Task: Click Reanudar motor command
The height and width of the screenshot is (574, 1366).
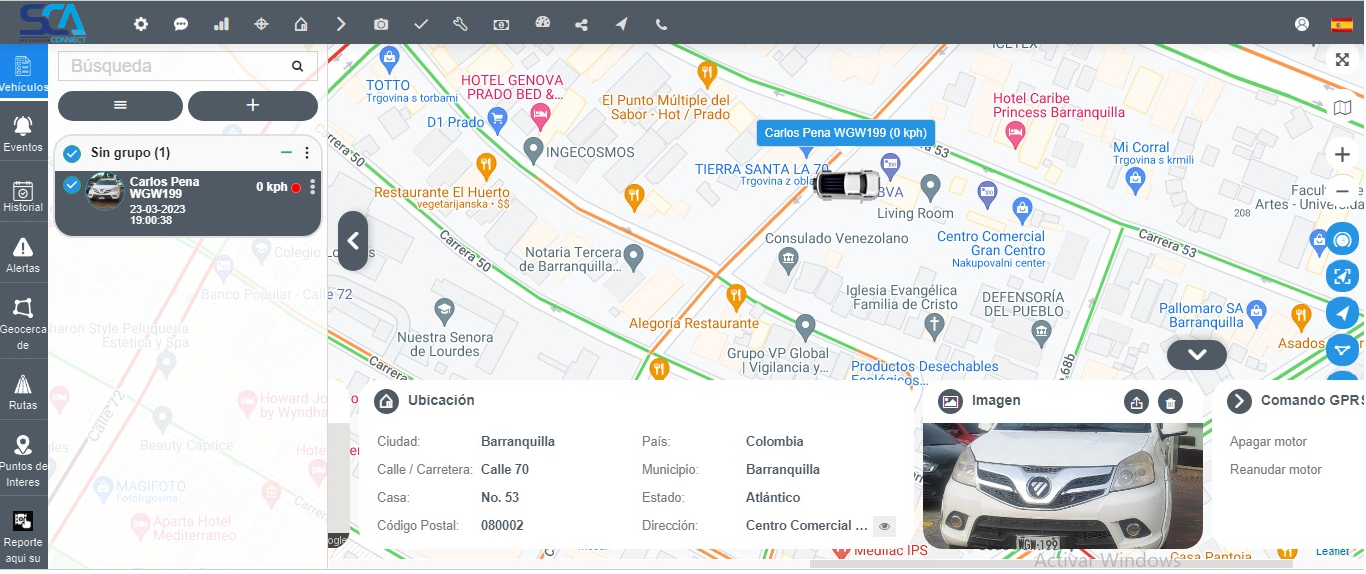Action: click(1275, 470)
